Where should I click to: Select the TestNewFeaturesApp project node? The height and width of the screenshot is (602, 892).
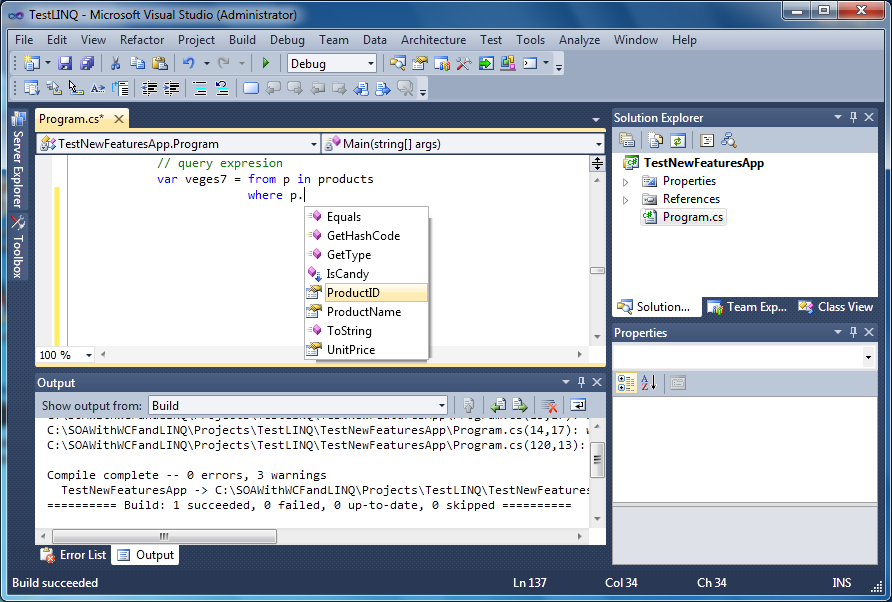694,163
